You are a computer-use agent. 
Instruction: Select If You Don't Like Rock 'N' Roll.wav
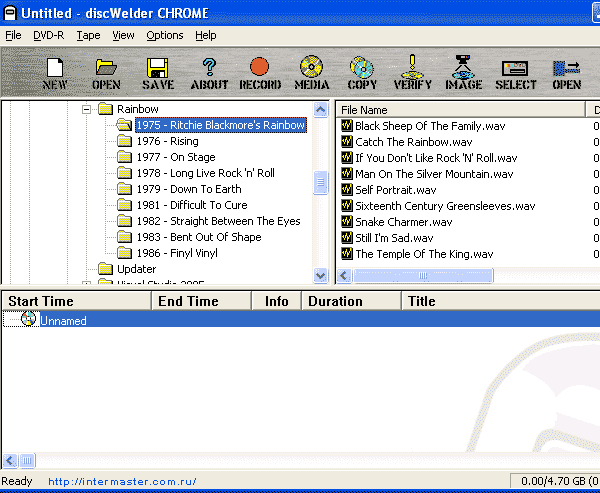point(436,158)
